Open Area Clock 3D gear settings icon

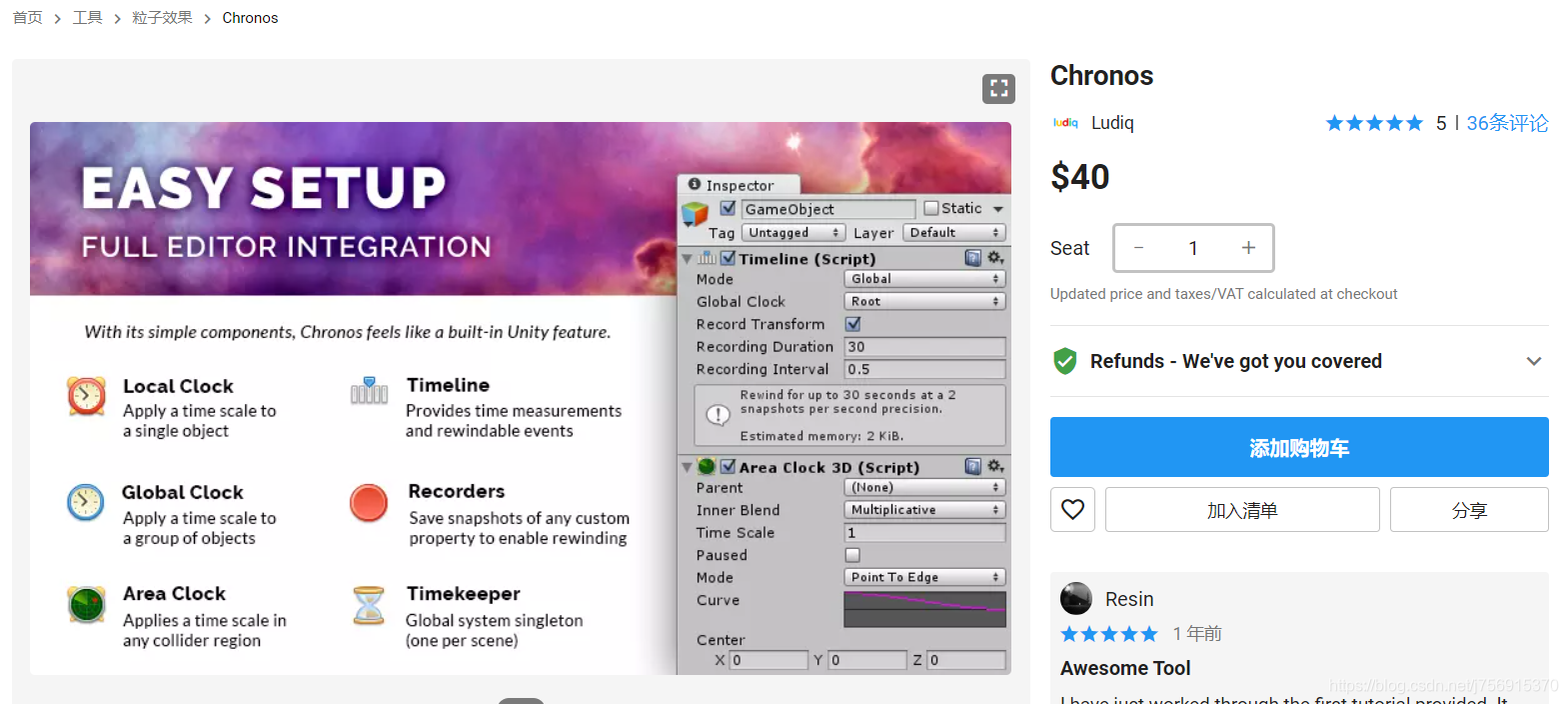pyautogui.click(x=995, y=466)
